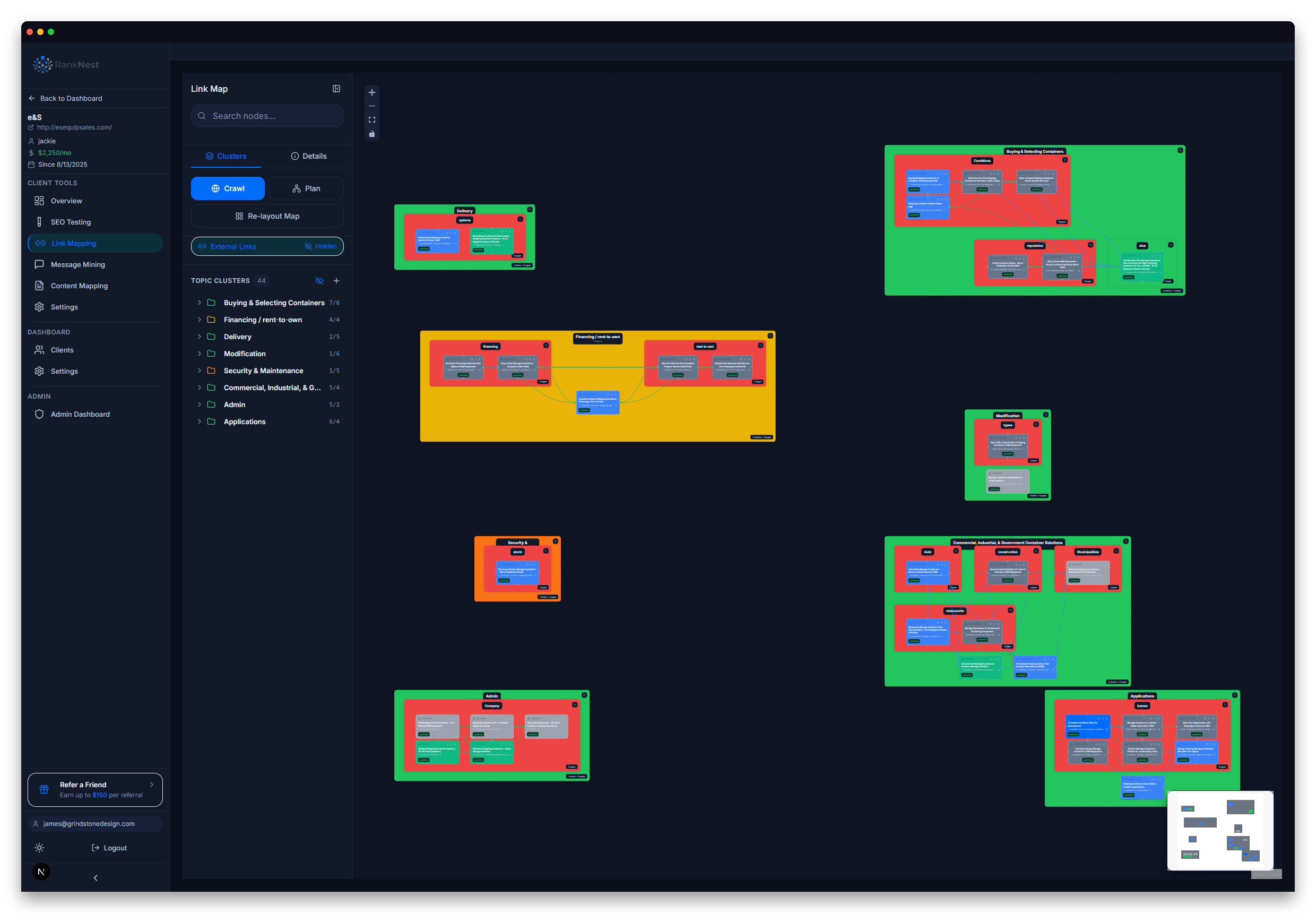Expand the Applications topic cluster
The width and height of the screenshot is (1316, 913).
(198, 421)
